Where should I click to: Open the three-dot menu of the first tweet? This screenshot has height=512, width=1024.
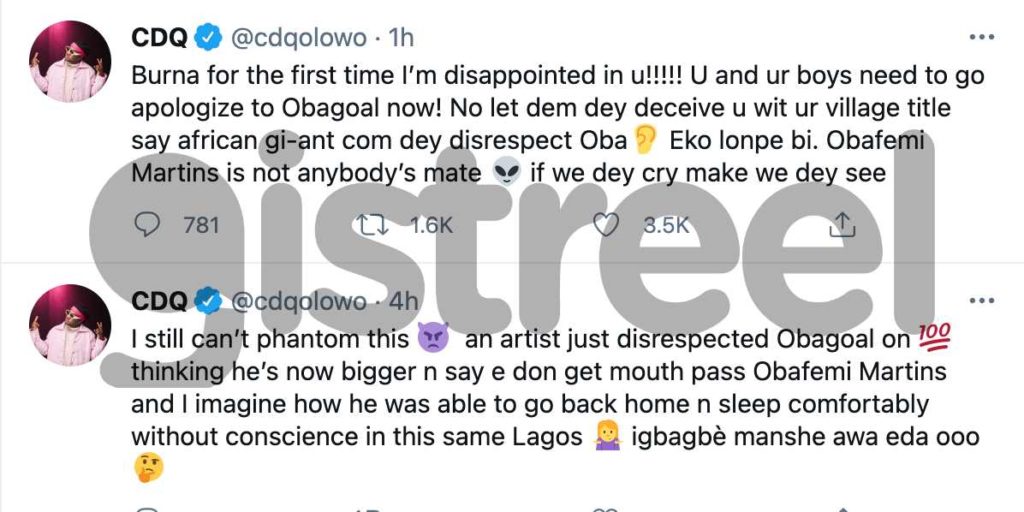click(x=982, y=38)
